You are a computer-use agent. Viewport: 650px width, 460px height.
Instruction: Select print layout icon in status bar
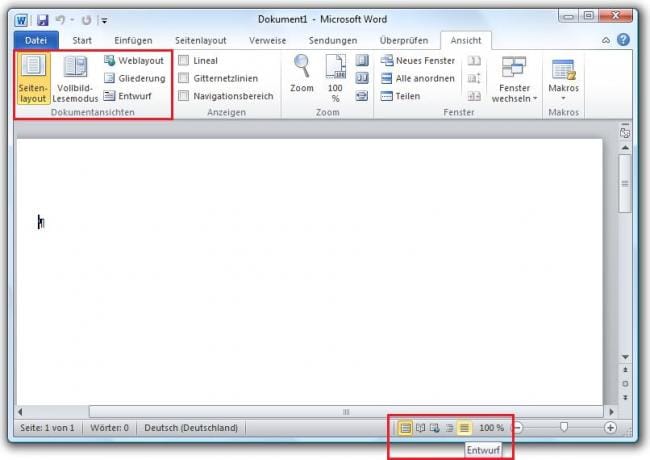[405, 428]
